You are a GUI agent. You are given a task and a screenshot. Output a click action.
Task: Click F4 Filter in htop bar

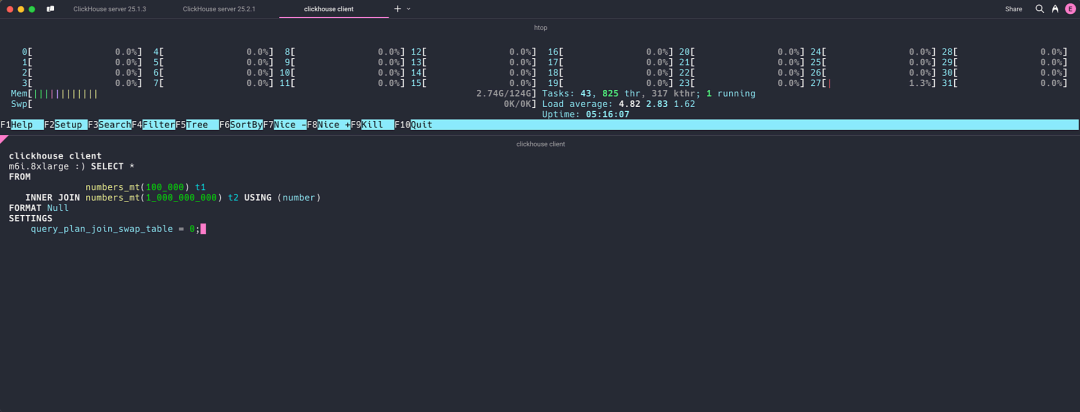154,125
